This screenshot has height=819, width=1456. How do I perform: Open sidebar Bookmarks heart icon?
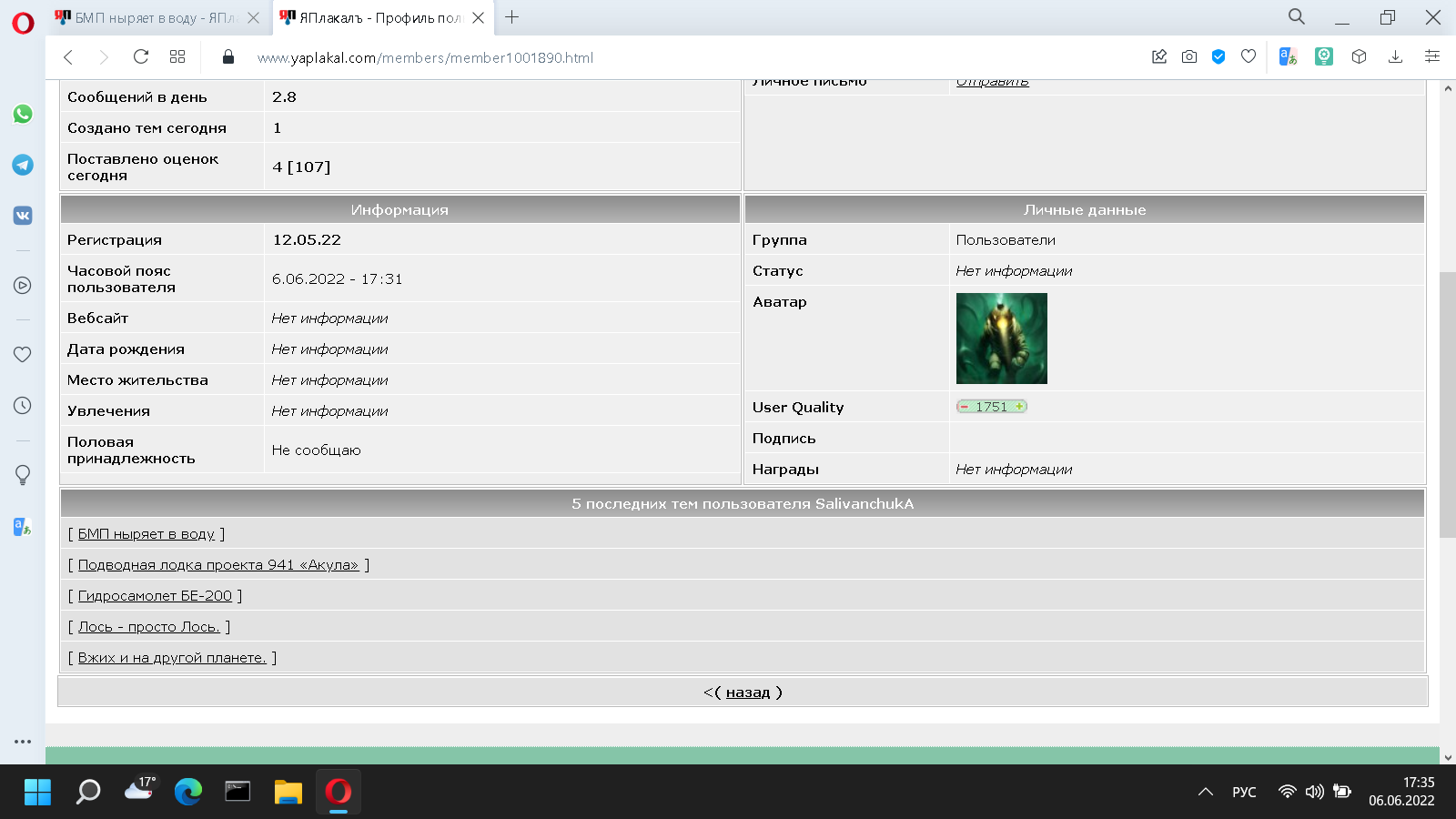[23, 354]
